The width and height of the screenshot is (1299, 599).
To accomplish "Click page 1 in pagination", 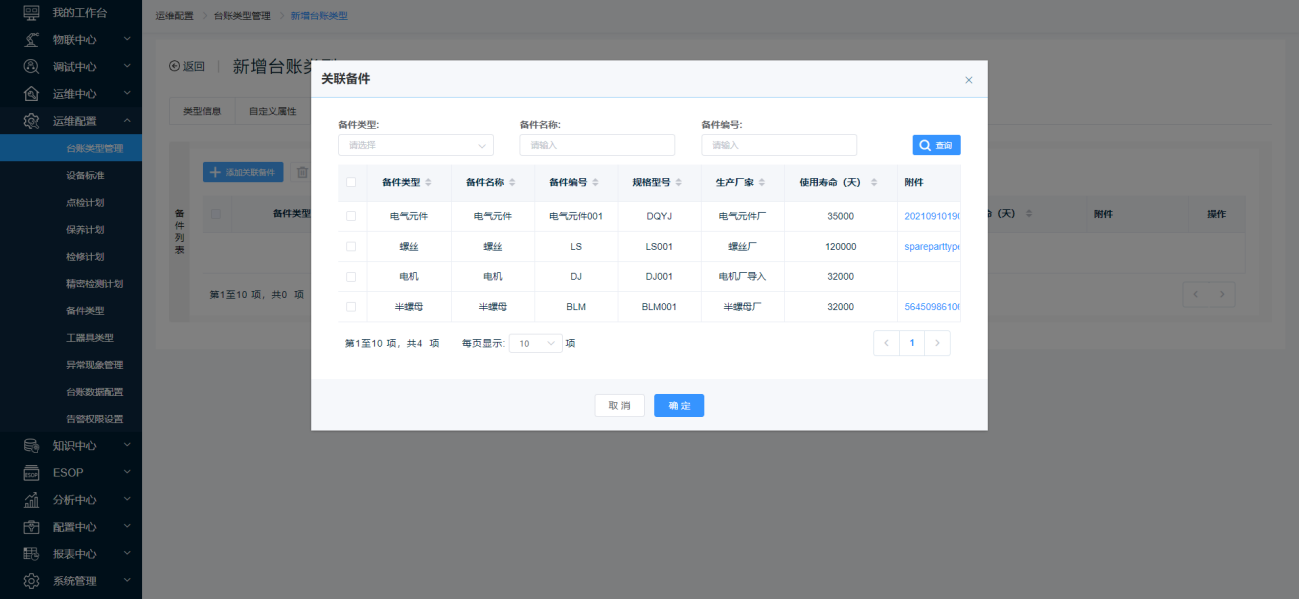I will click(x=912, y=343).
